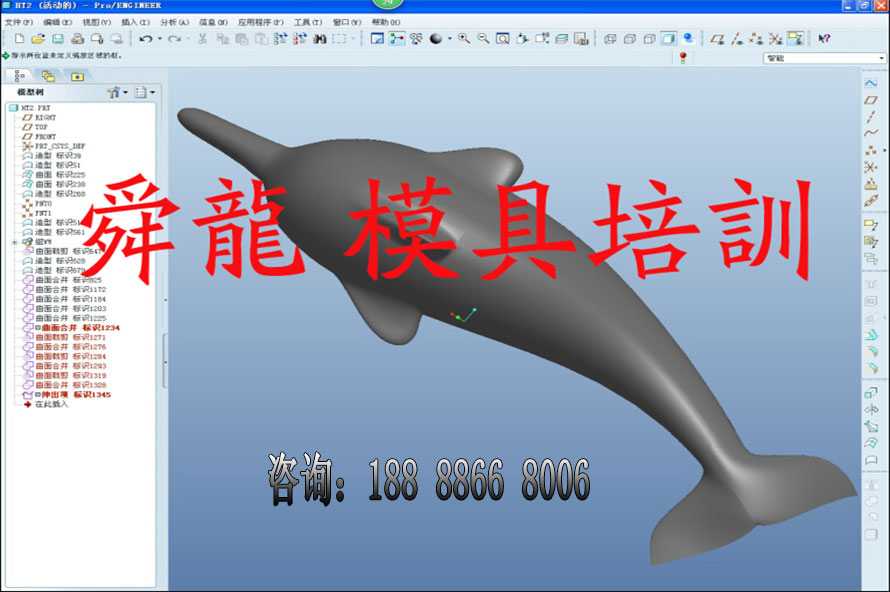The width and height of the screenshot is (890, 592).
Task: Open the shaded sphere appearance tool
Action: [436, 39]
